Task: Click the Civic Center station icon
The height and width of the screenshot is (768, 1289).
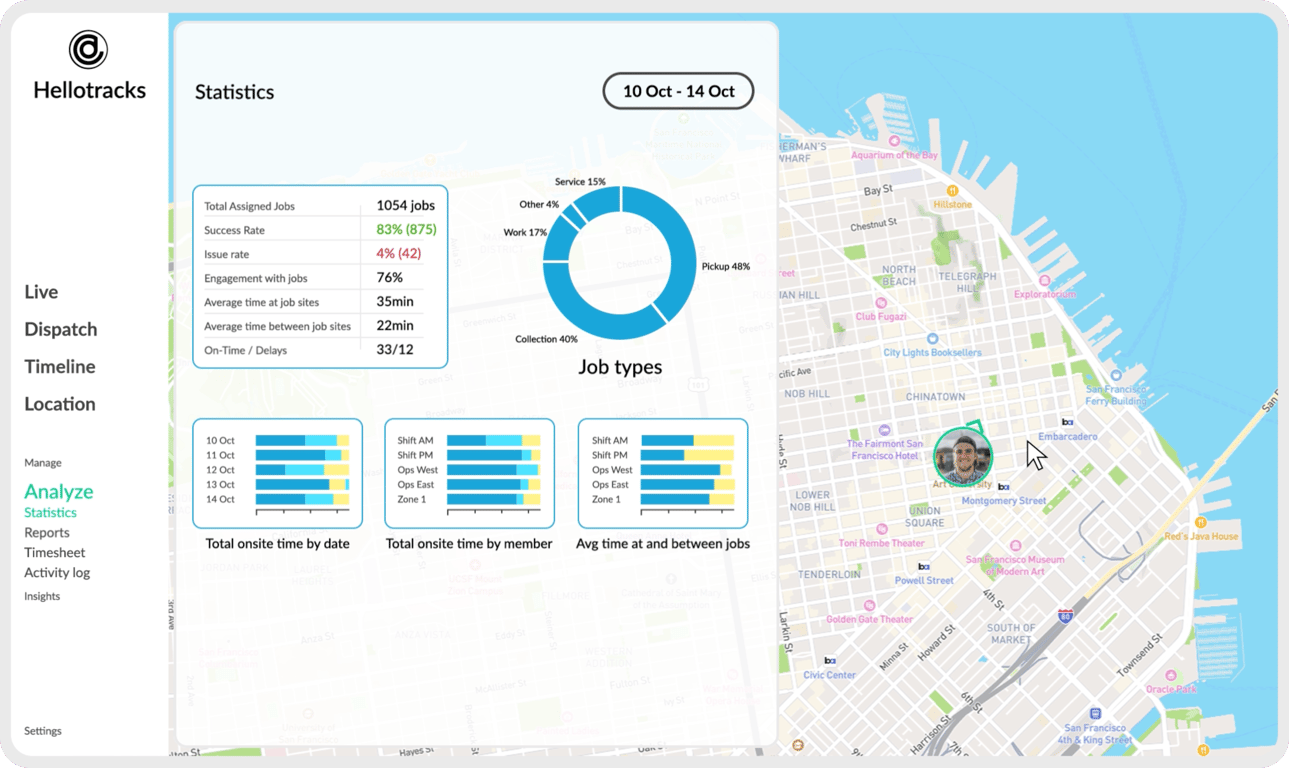Action: tap(829, 661)
